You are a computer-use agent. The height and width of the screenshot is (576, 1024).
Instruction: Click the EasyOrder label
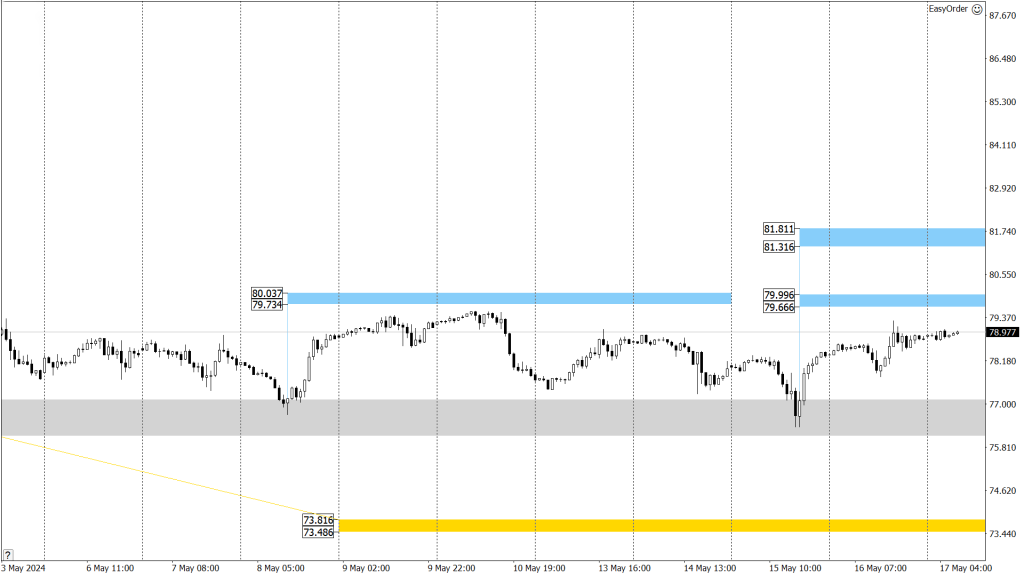click(x=948, y=9)
